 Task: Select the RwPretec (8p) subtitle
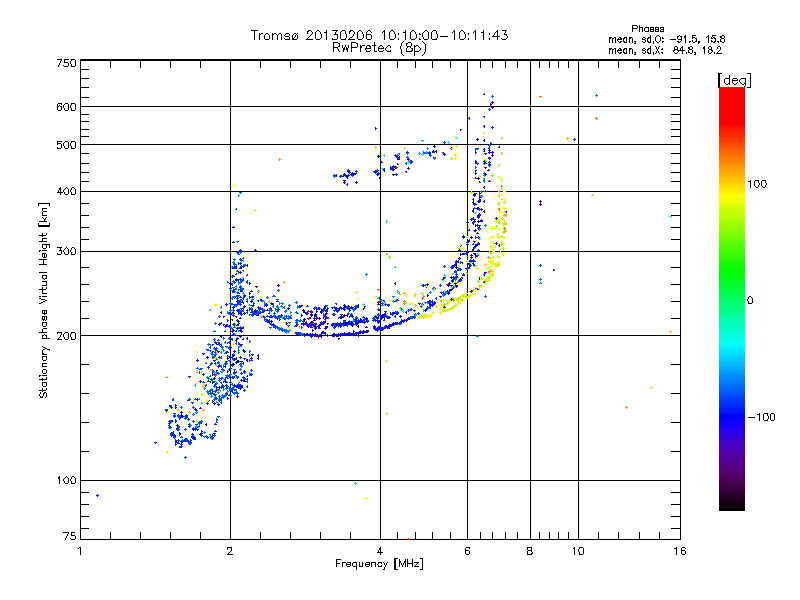(379, 48)
